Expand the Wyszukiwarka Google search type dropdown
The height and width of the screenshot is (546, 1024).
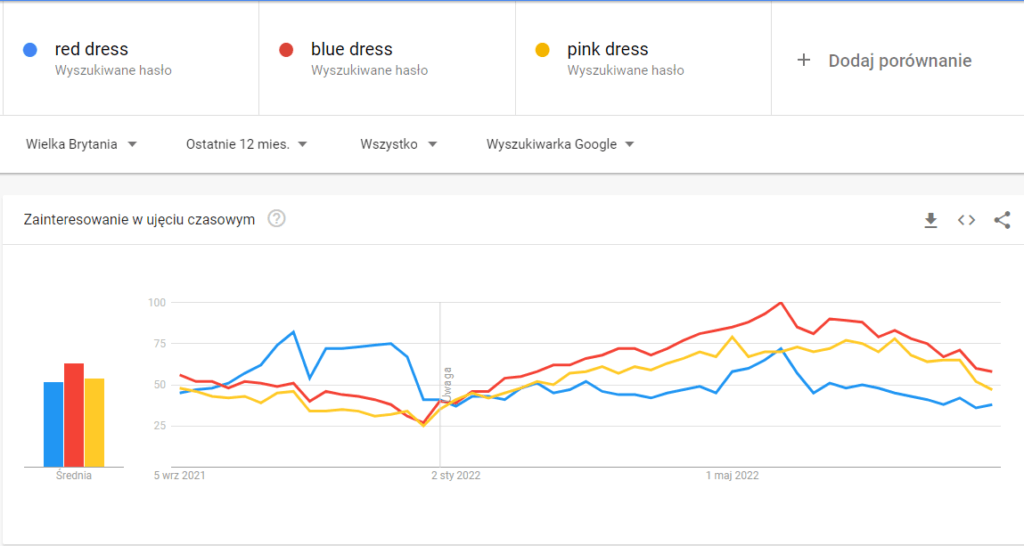point(560,144)
